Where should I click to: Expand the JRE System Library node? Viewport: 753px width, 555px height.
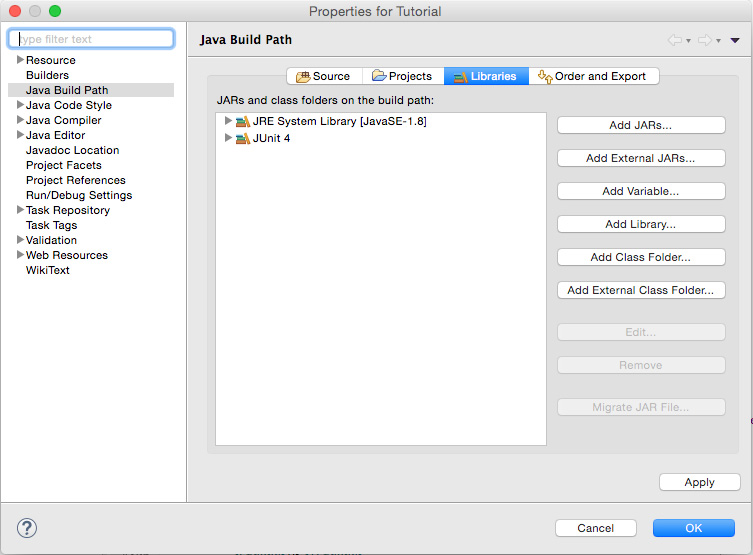[228, 121]
